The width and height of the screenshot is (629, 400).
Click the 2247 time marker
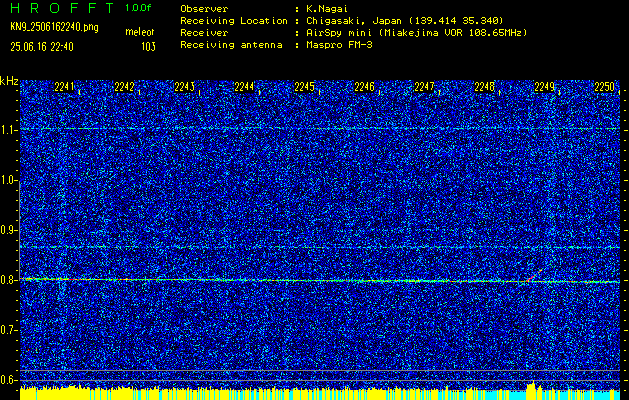[424, 87]
